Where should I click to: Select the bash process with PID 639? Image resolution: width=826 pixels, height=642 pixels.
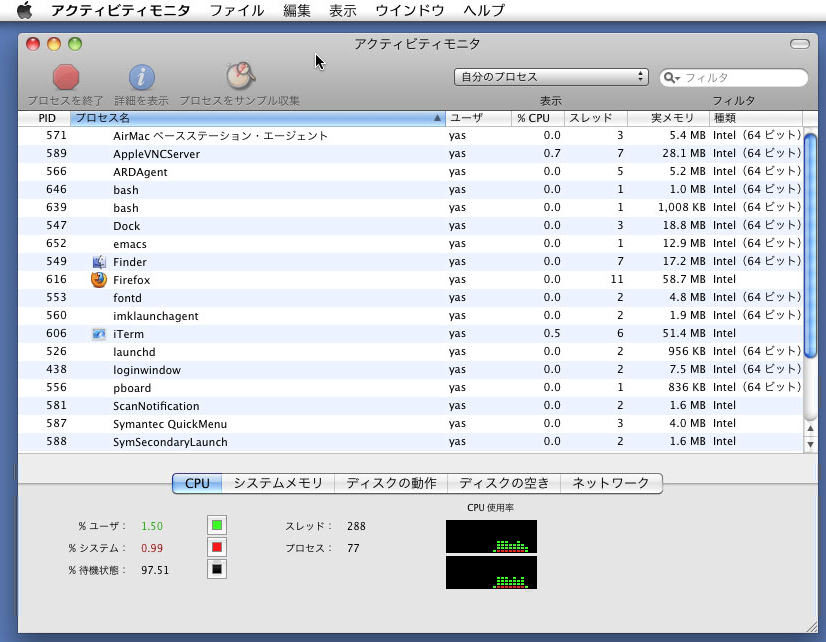tap(410, 208)
